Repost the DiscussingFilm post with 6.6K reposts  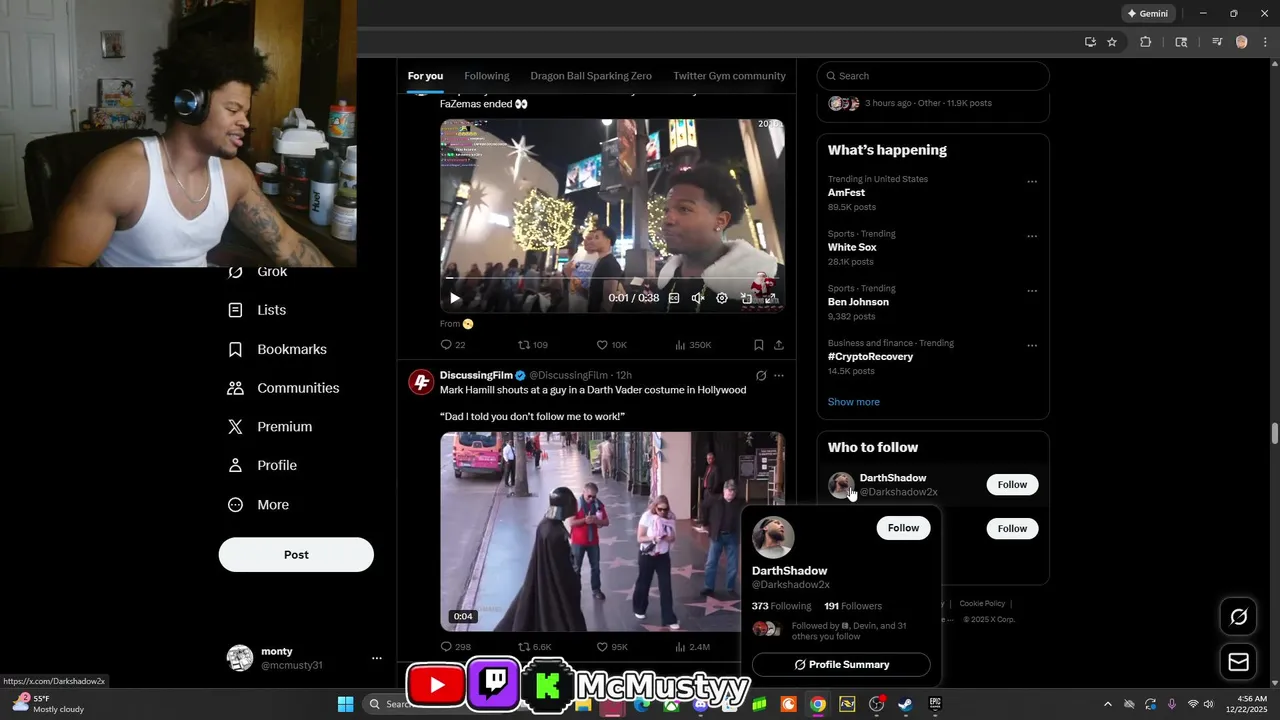point(534,647)
